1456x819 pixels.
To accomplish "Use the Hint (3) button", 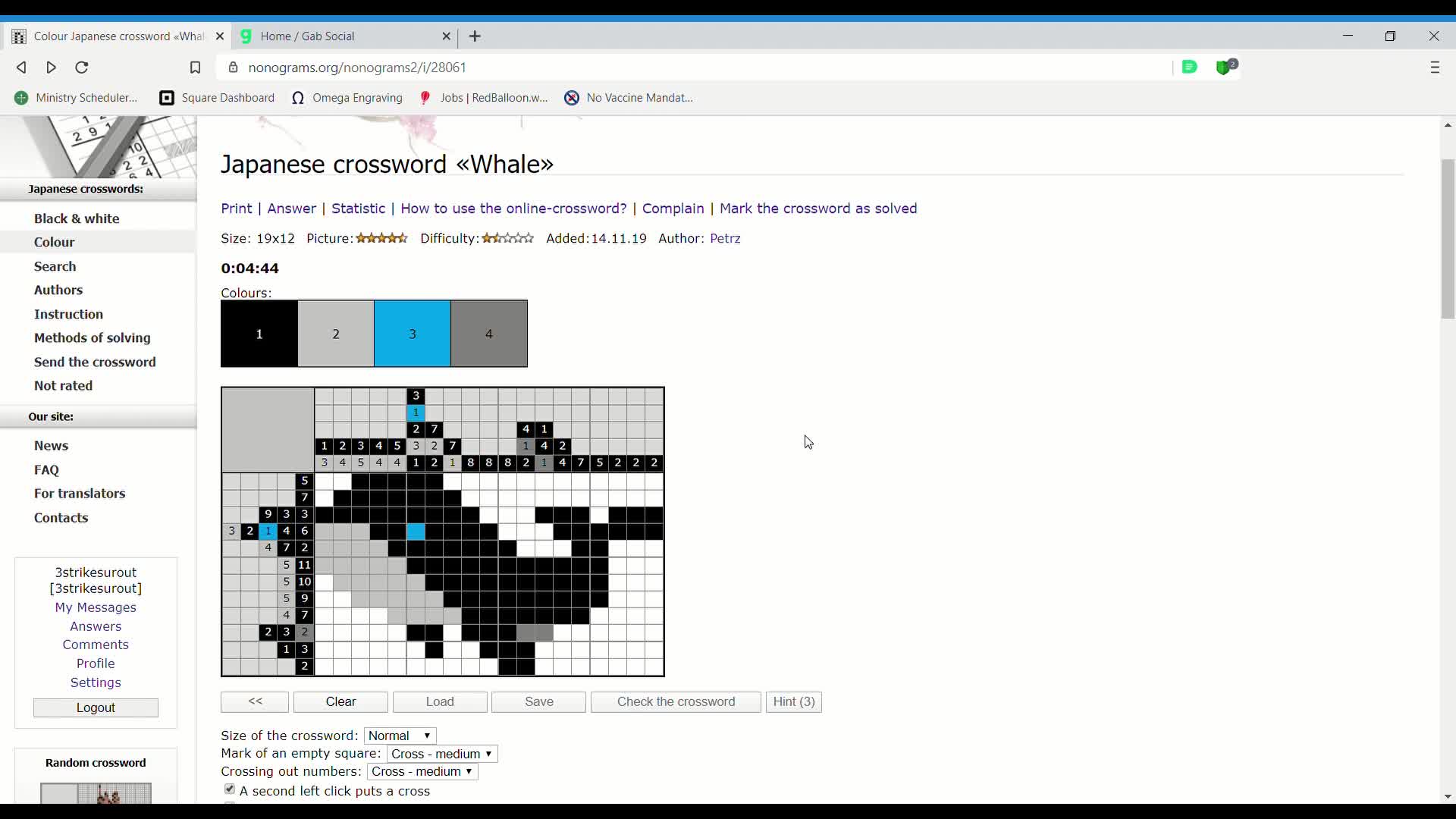I will pos(794,701).
